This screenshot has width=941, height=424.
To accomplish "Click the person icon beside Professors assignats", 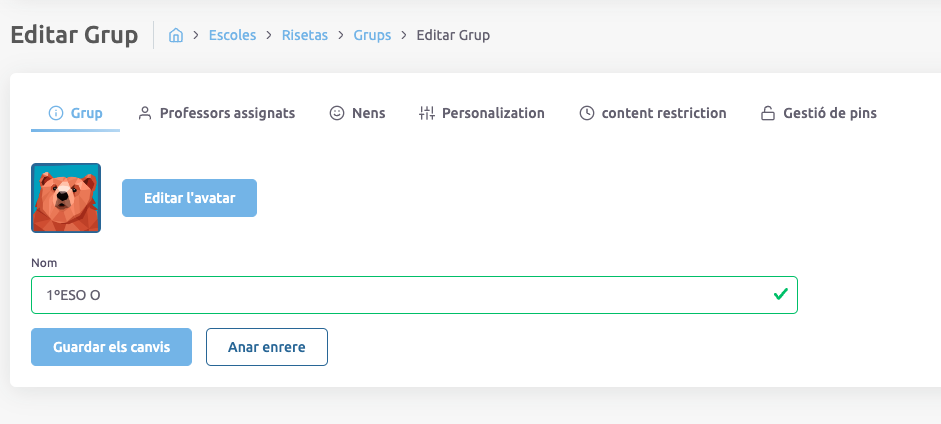I will point(145,113).
